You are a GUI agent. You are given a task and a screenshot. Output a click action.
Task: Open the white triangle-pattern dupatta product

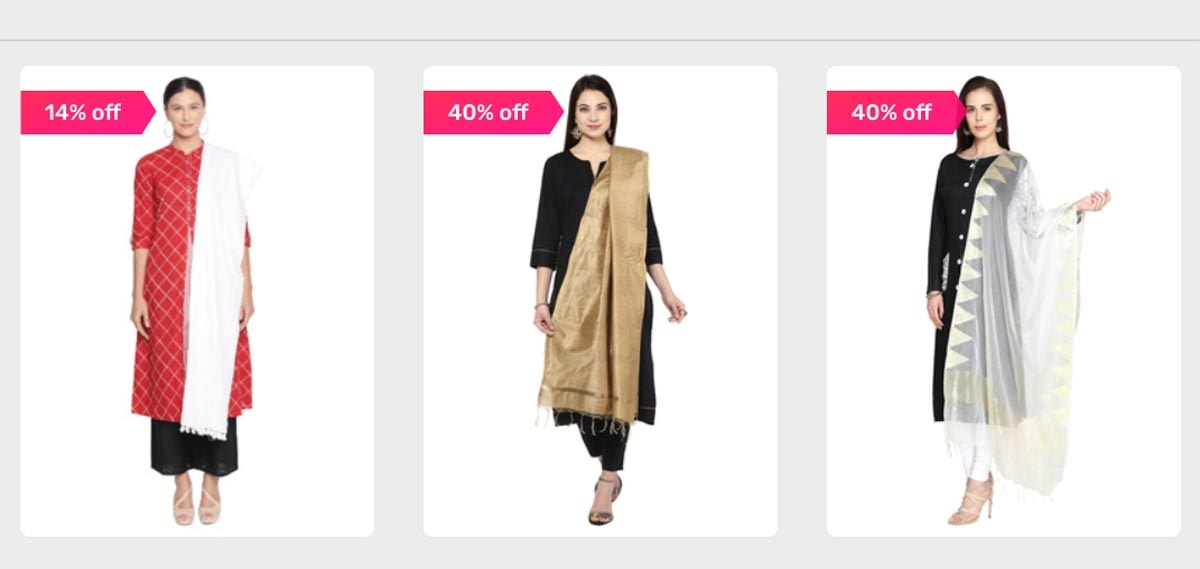coord(1003,301)
